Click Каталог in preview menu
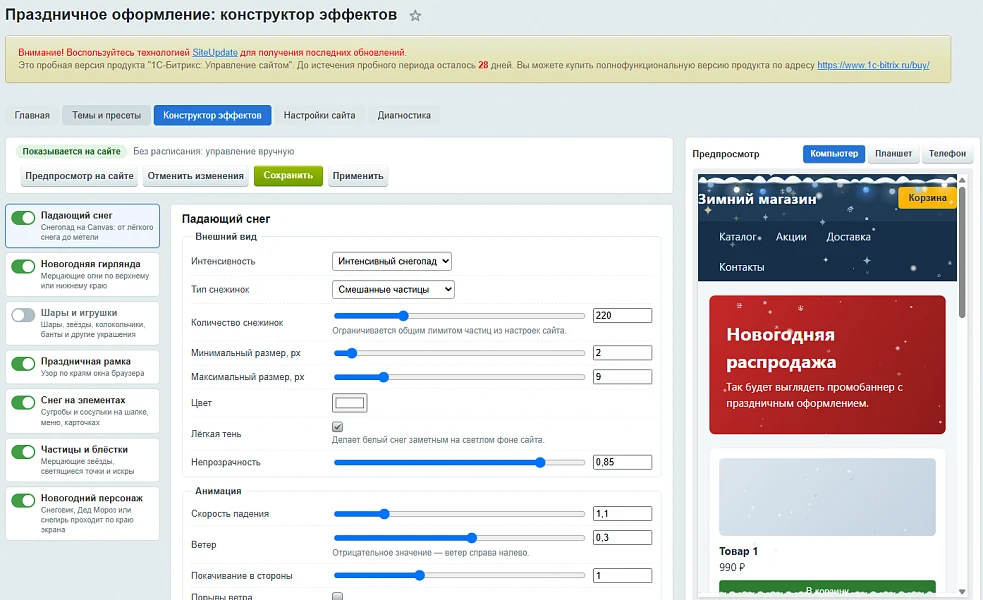 [x=738, y=237]
